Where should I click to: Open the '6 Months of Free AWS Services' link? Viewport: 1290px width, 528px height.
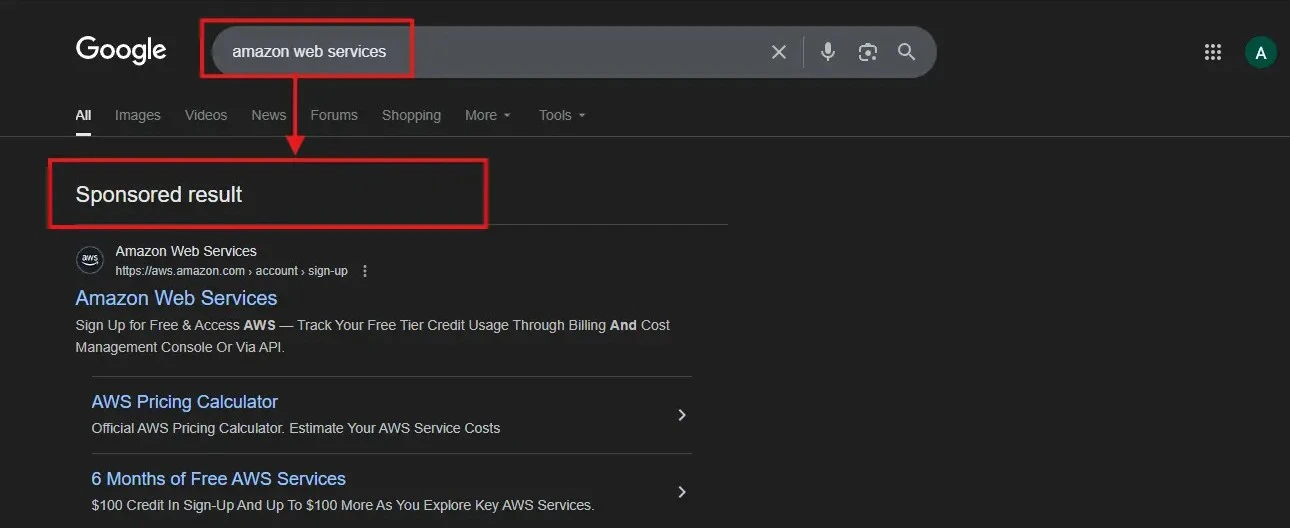tap(219, 479)
